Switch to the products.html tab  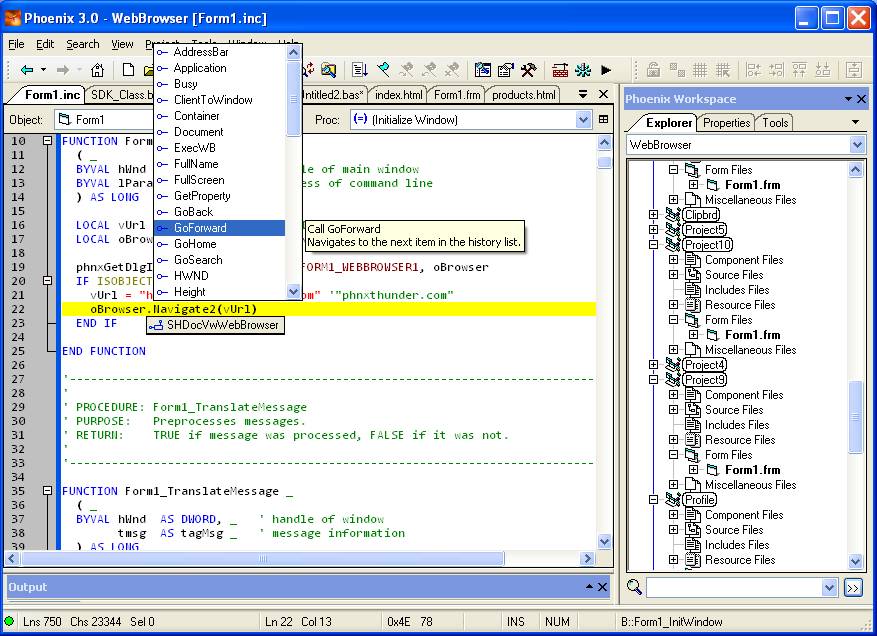click(524, 95)
